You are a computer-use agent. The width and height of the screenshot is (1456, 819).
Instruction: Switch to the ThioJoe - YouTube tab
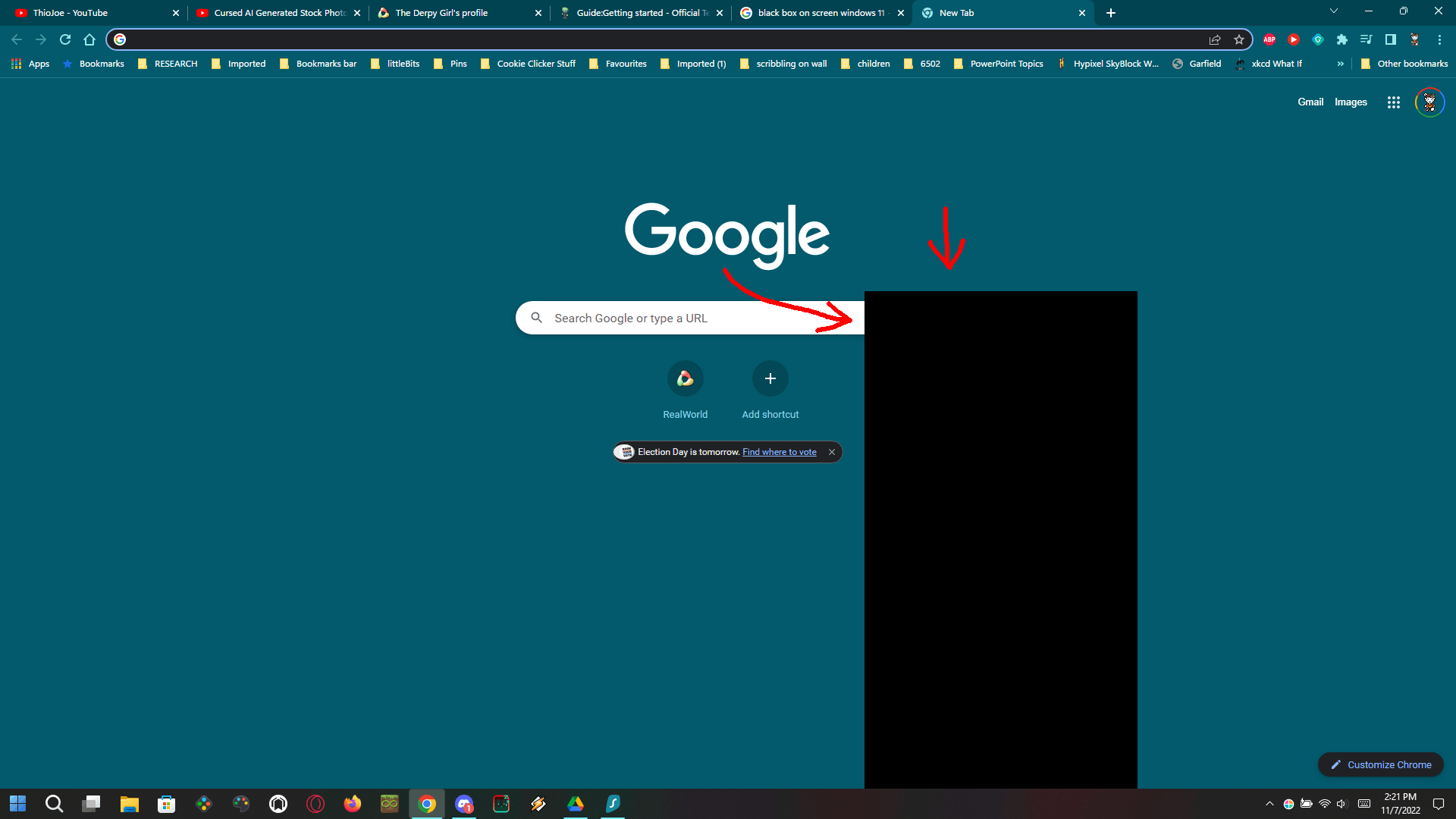coord(91,13)
